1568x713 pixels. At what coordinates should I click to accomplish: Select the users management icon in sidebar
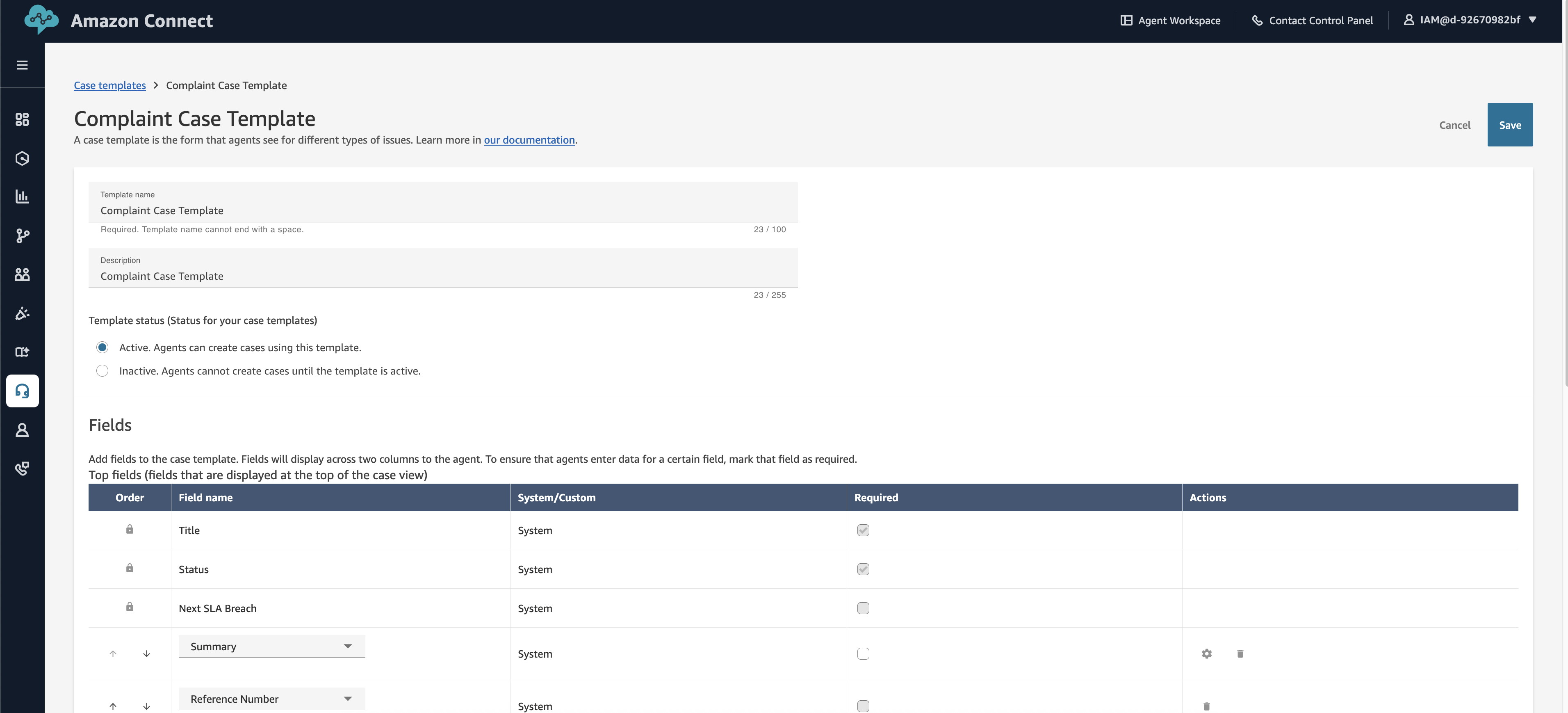[x=23, y=274]
